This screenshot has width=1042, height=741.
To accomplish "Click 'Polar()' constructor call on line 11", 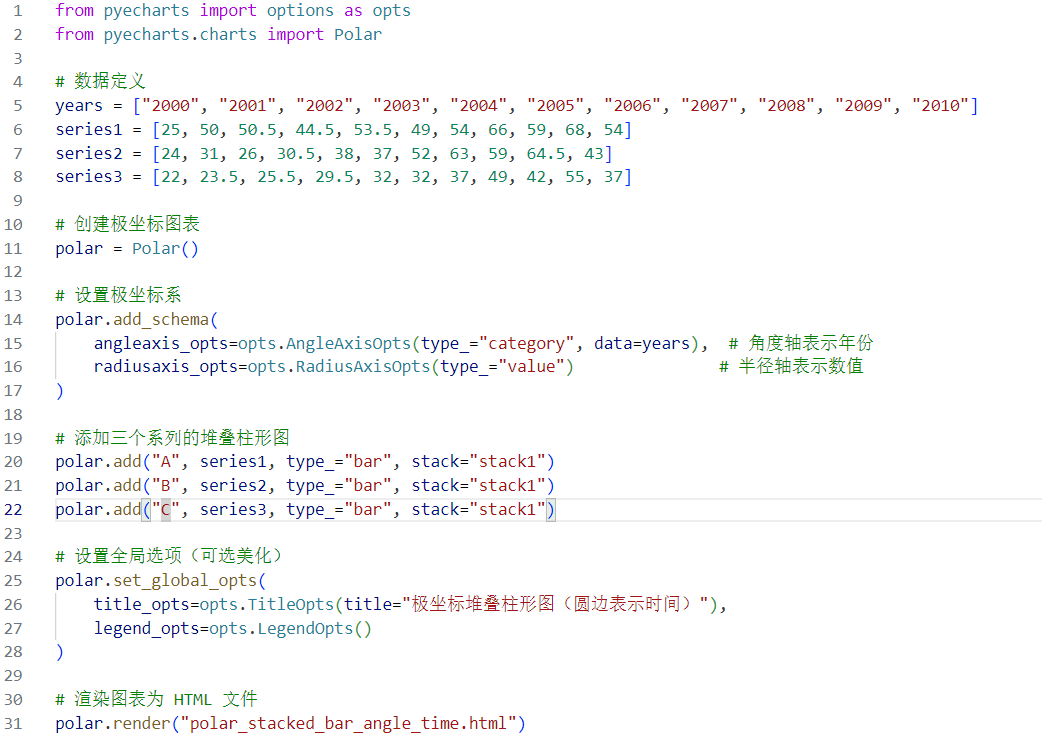I will pyautogui.click(x=165, y=249).
